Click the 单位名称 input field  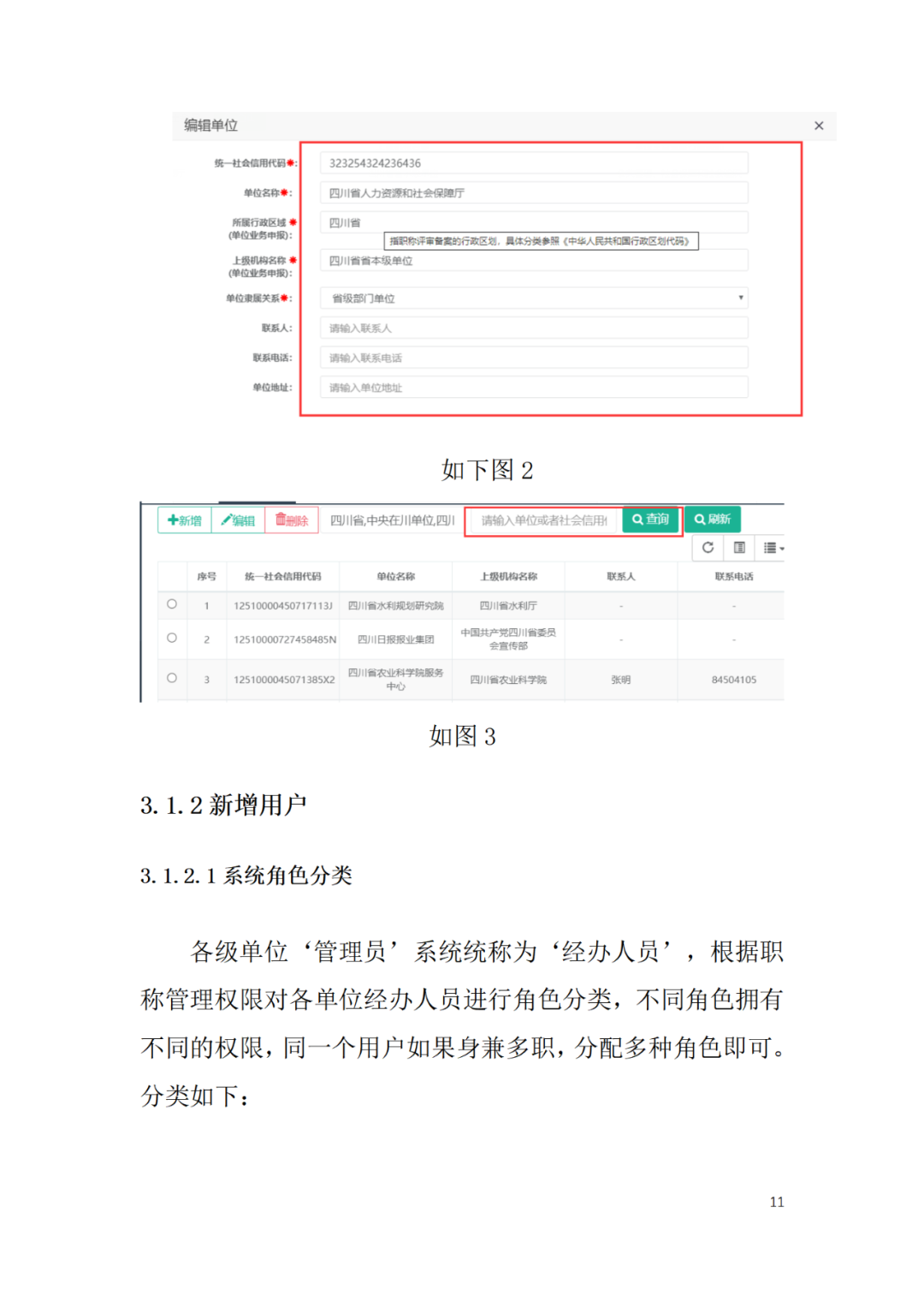click(x=534, y=193)
